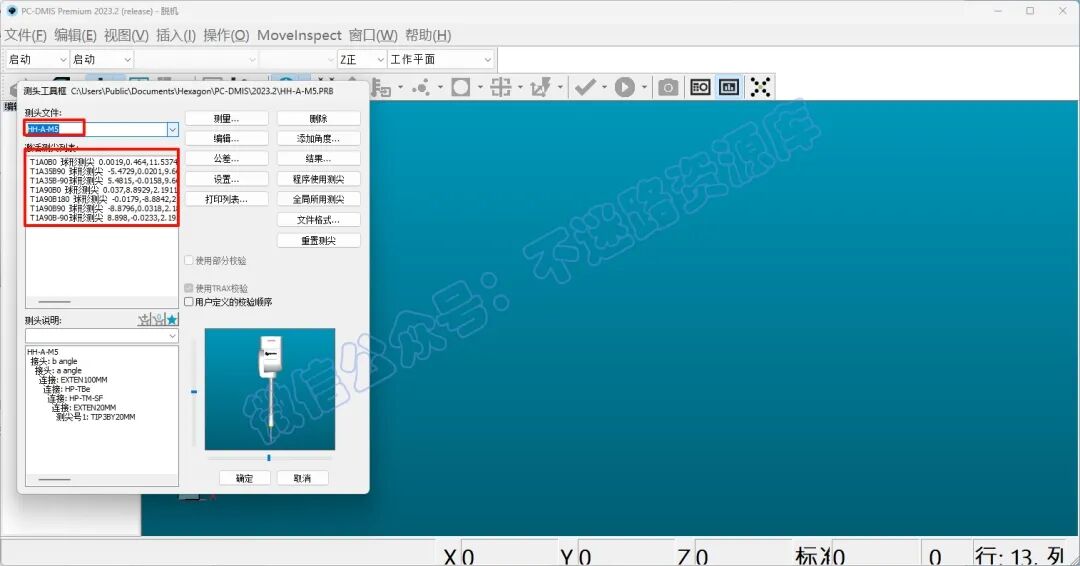Open the arrow beside the play icon
This screenshot has height=566, width=1080.
644,87
